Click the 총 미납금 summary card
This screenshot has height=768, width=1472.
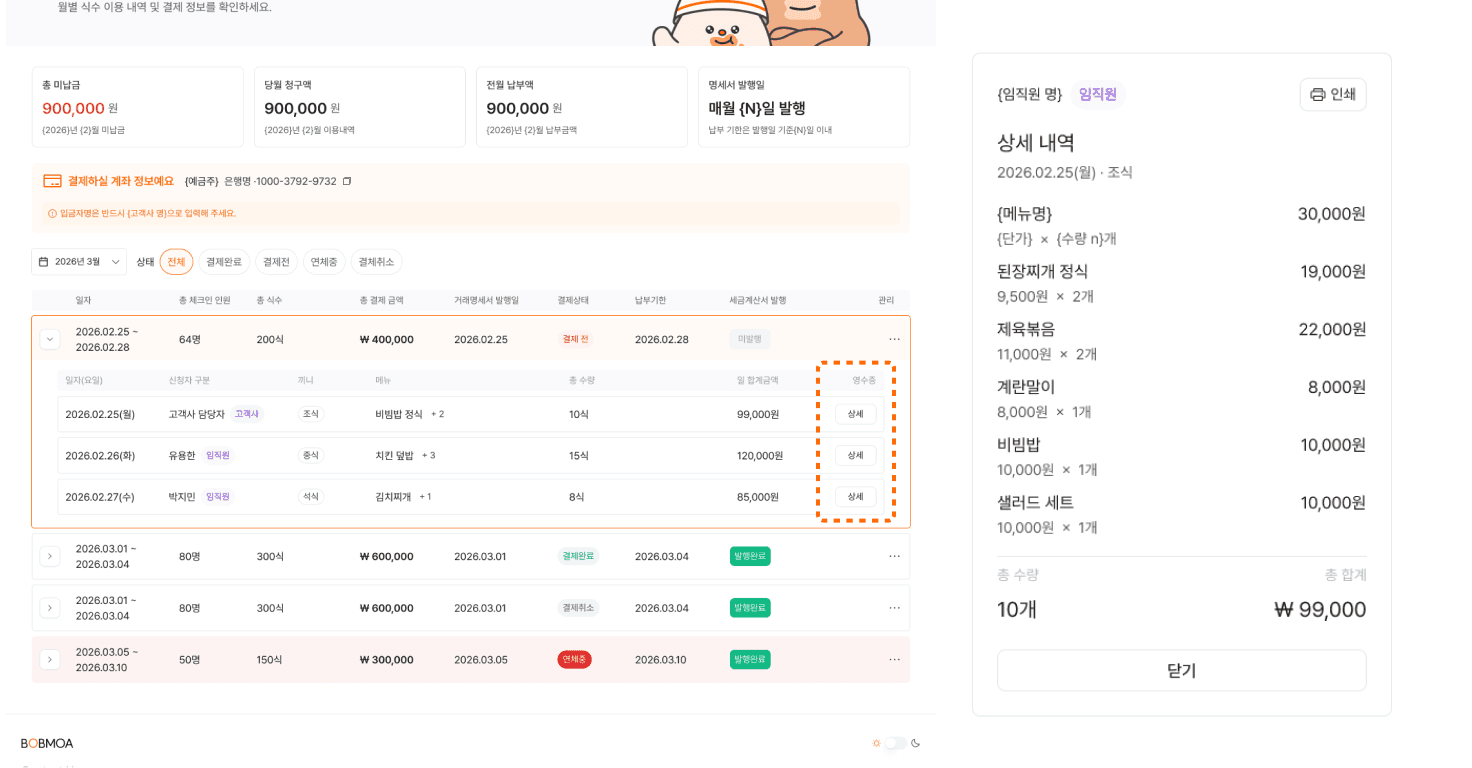[x=138, y=107]
